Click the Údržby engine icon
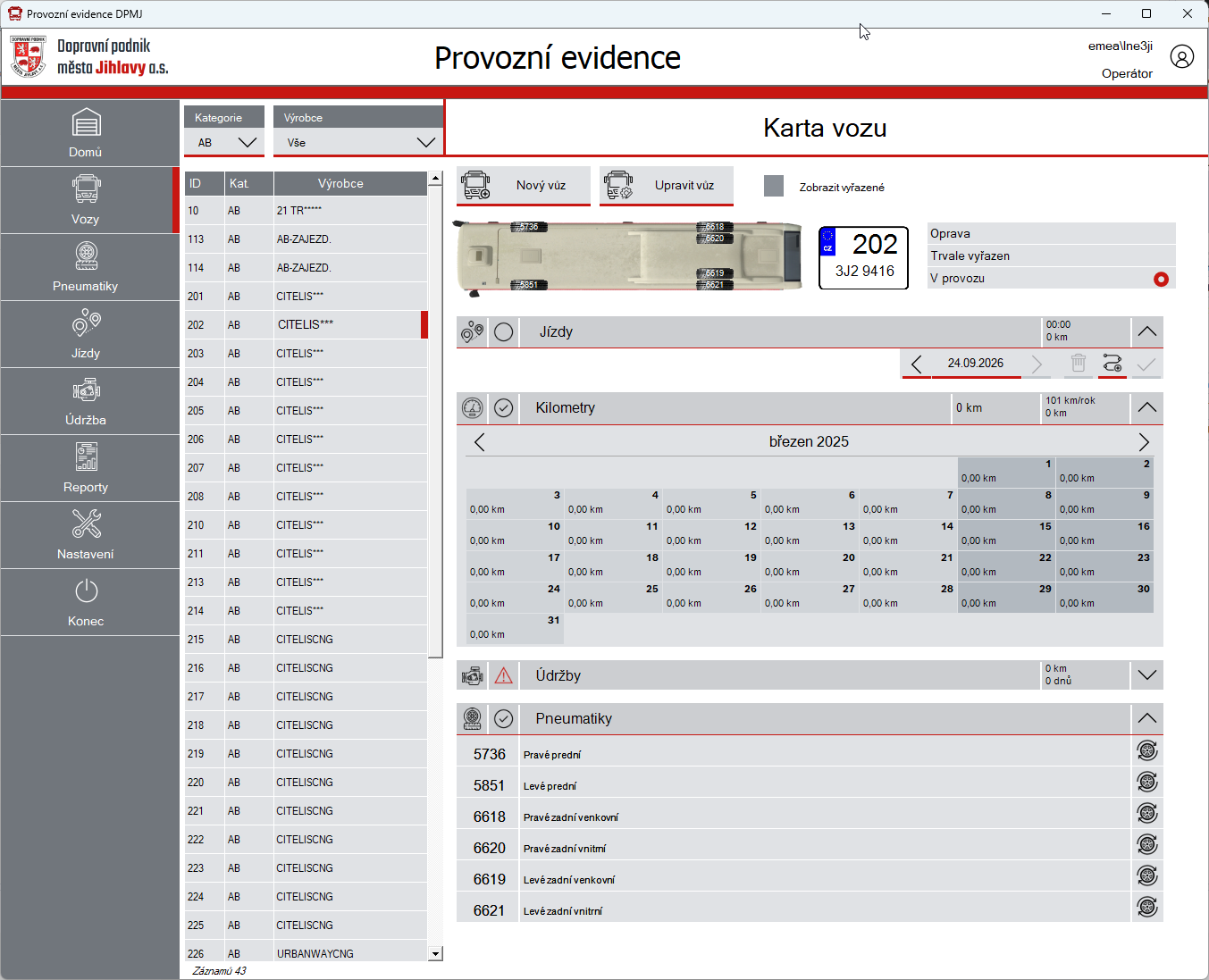Image resolution: width=1209 pixels, height=980 pixels. tap(472, 676)
